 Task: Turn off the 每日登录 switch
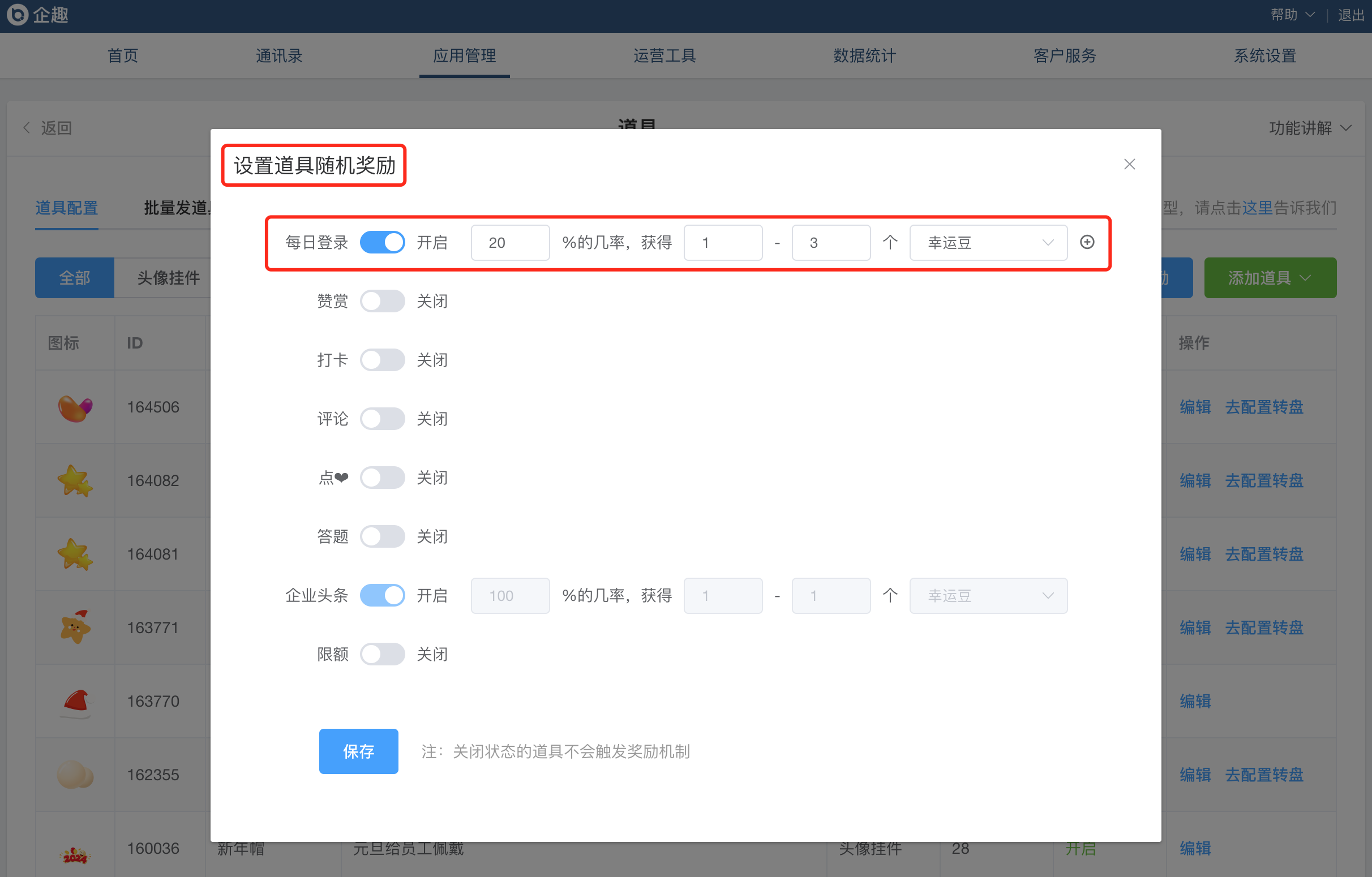tap(382, 243)
